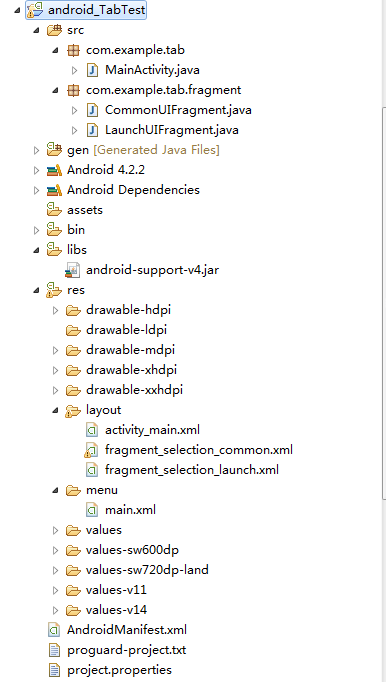
Task: Expand the drawable-mdpi folder
Action: 55,350
